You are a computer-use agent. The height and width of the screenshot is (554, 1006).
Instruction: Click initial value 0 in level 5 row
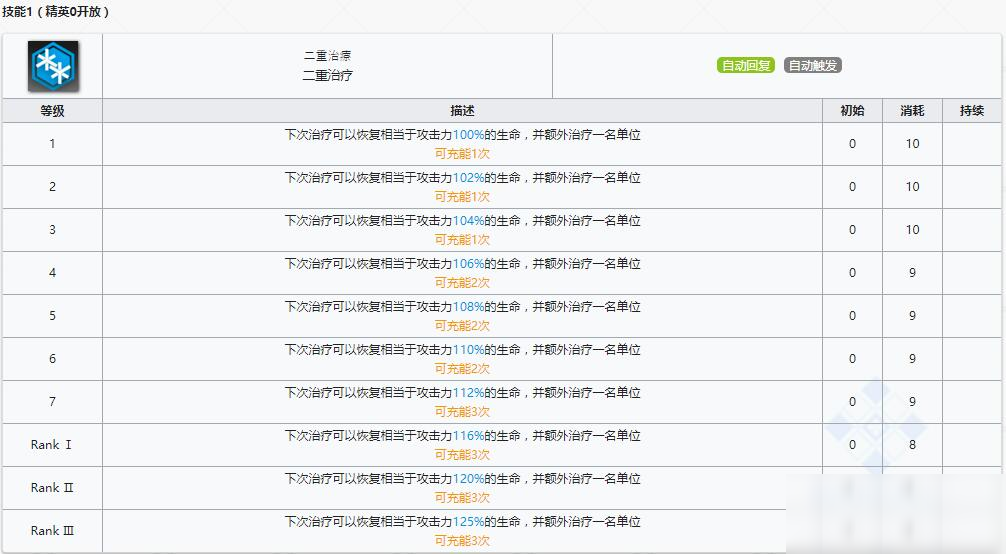(852, 316)
